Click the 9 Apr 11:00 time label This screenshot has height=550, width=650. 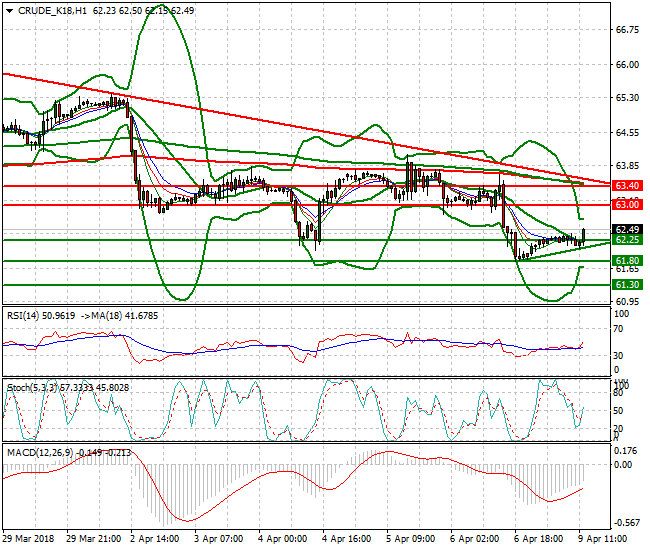point(606,538)
